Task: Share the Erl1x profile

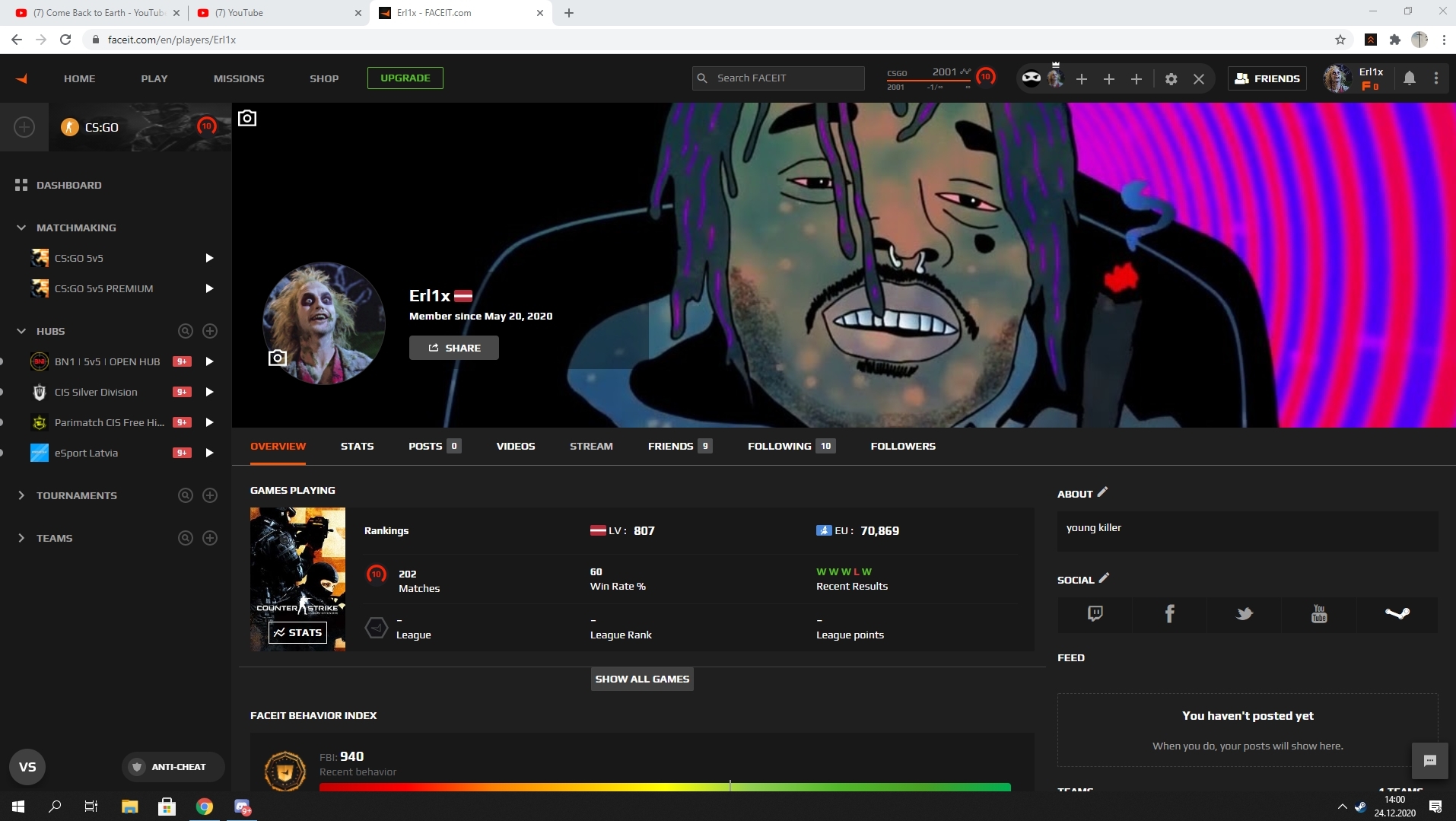Action: point(454,348)
